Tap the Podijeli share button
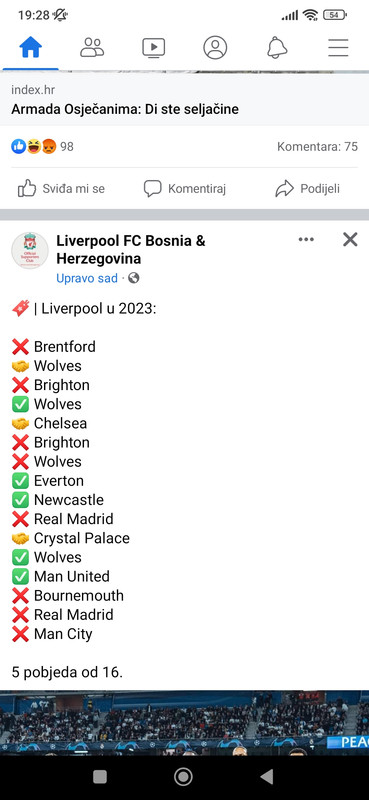 tap(307, 189)
